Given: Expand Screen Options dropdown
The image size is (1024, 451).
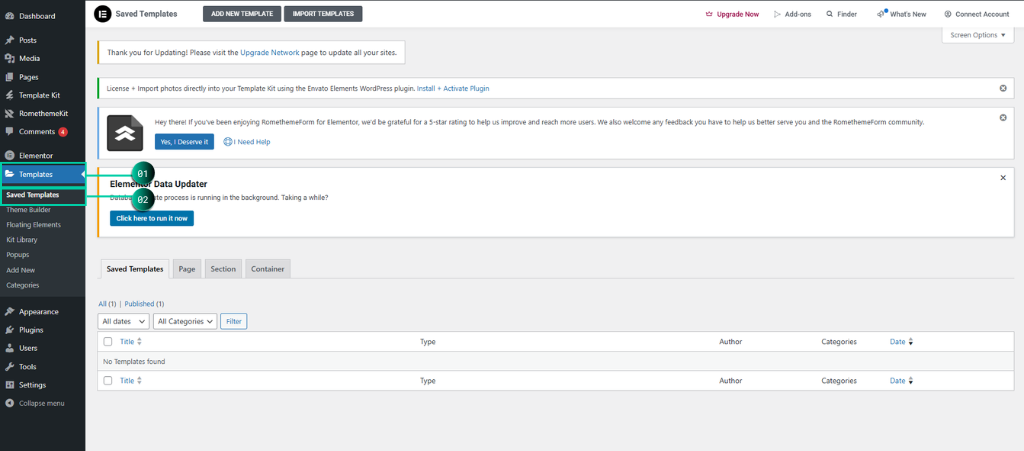Looking at the screenshot, I should tap(978, 35).
